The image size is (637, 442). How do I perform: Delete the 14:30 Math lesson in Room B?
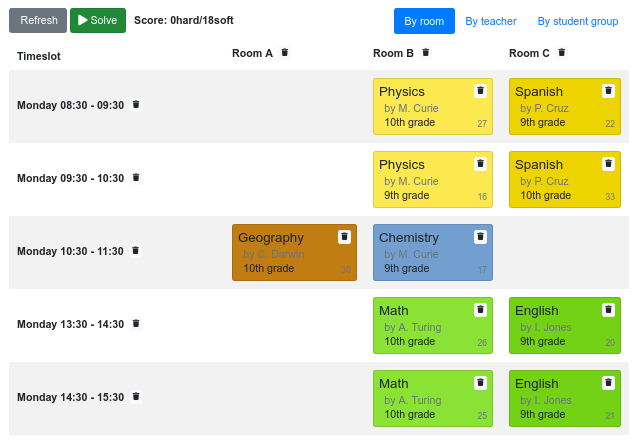(x=480, y=383)
